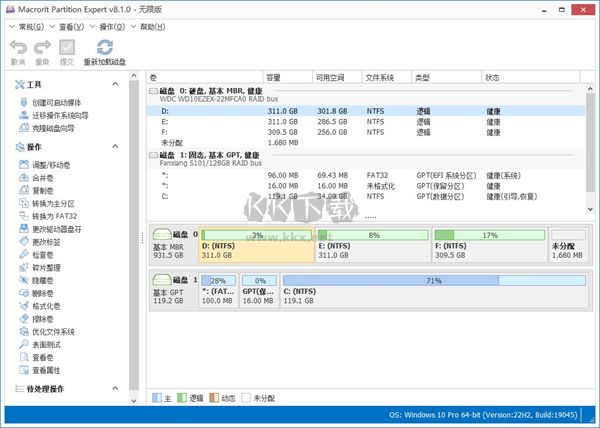Choose 转换为 FAT32 conversion

pyautogui.click(x=48, y=216)
